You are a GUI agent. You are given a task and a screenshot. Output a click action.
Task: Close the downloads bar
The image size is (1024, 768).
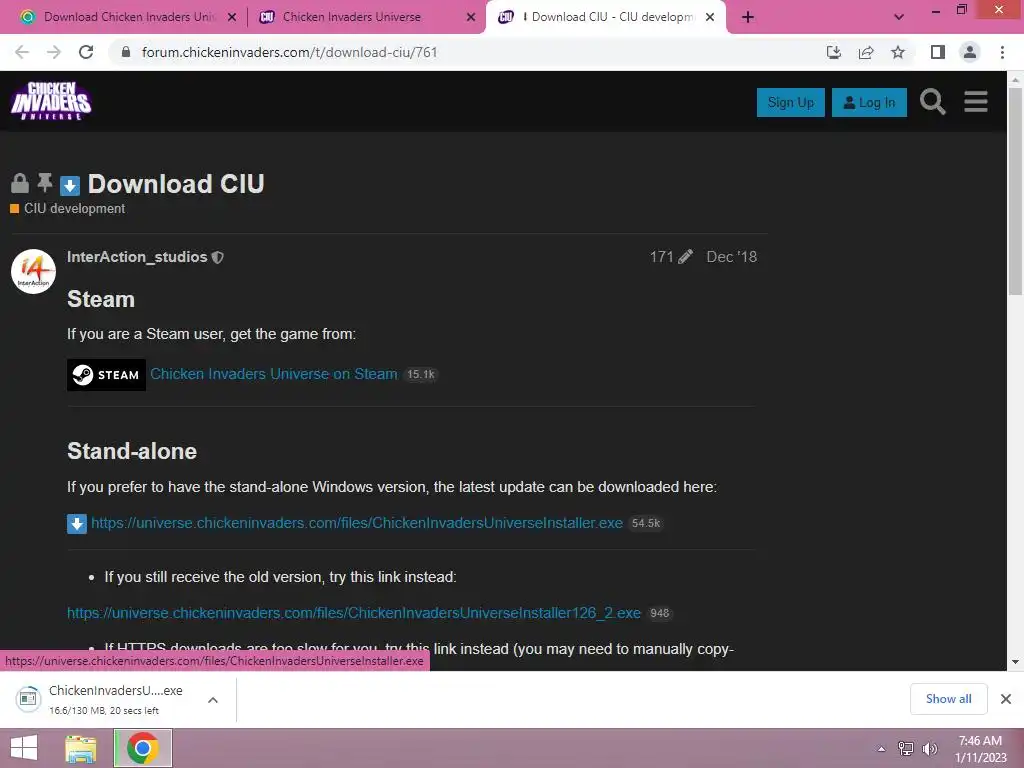click(1006, 699)
